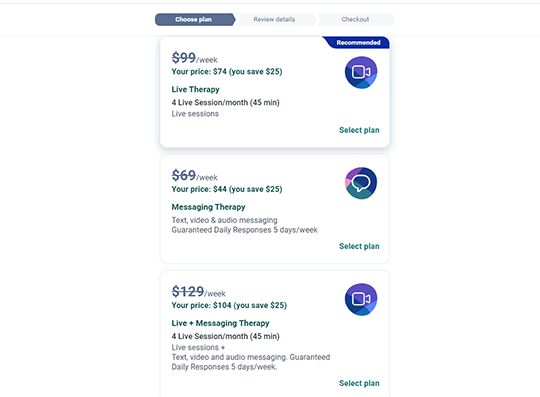Select plan for Live Therapy

pos(359,130)
